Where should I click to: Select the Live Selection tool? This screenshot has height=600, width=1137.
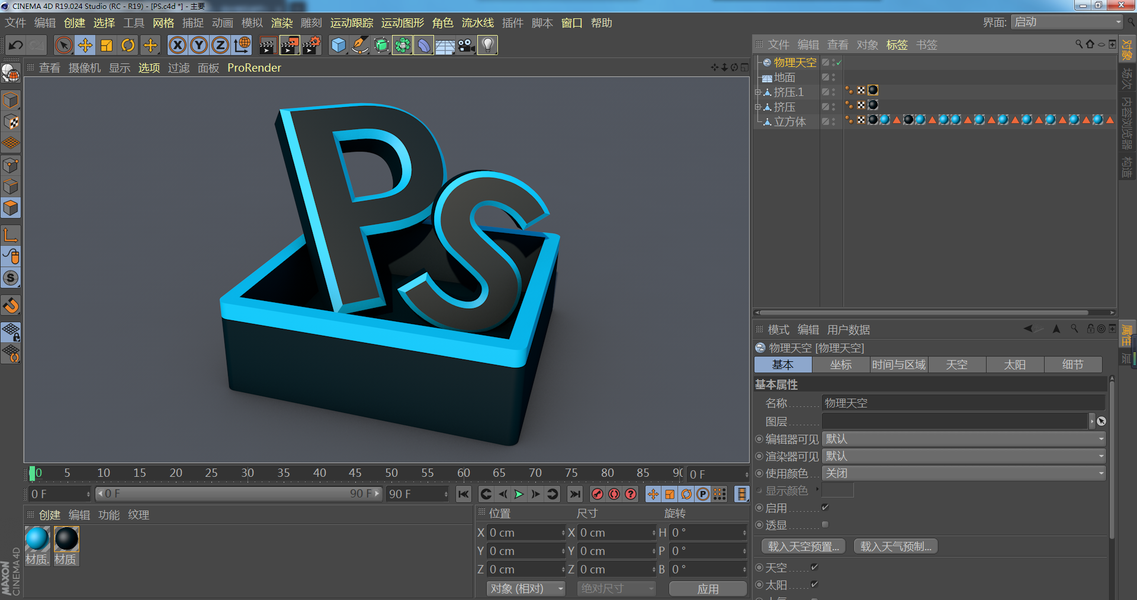tap(64, 45)
